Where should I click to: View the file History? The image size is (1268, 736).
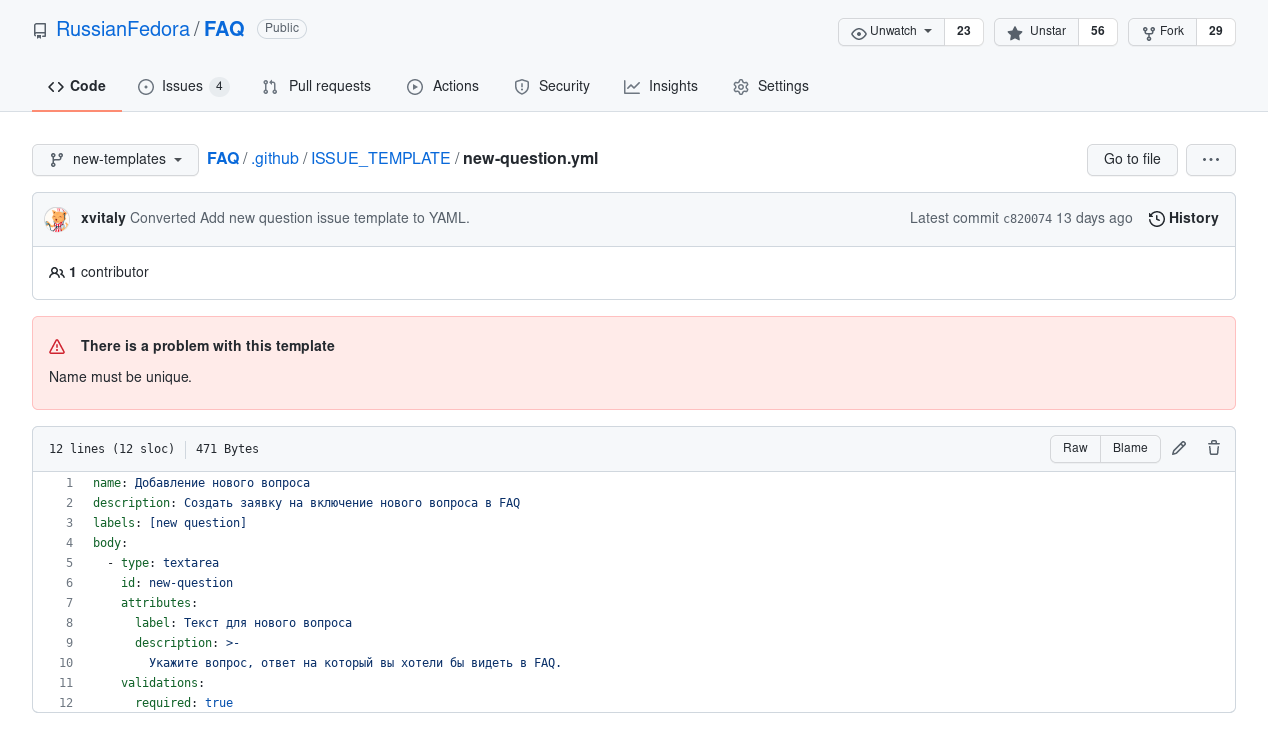click(x=1184, y=218)
